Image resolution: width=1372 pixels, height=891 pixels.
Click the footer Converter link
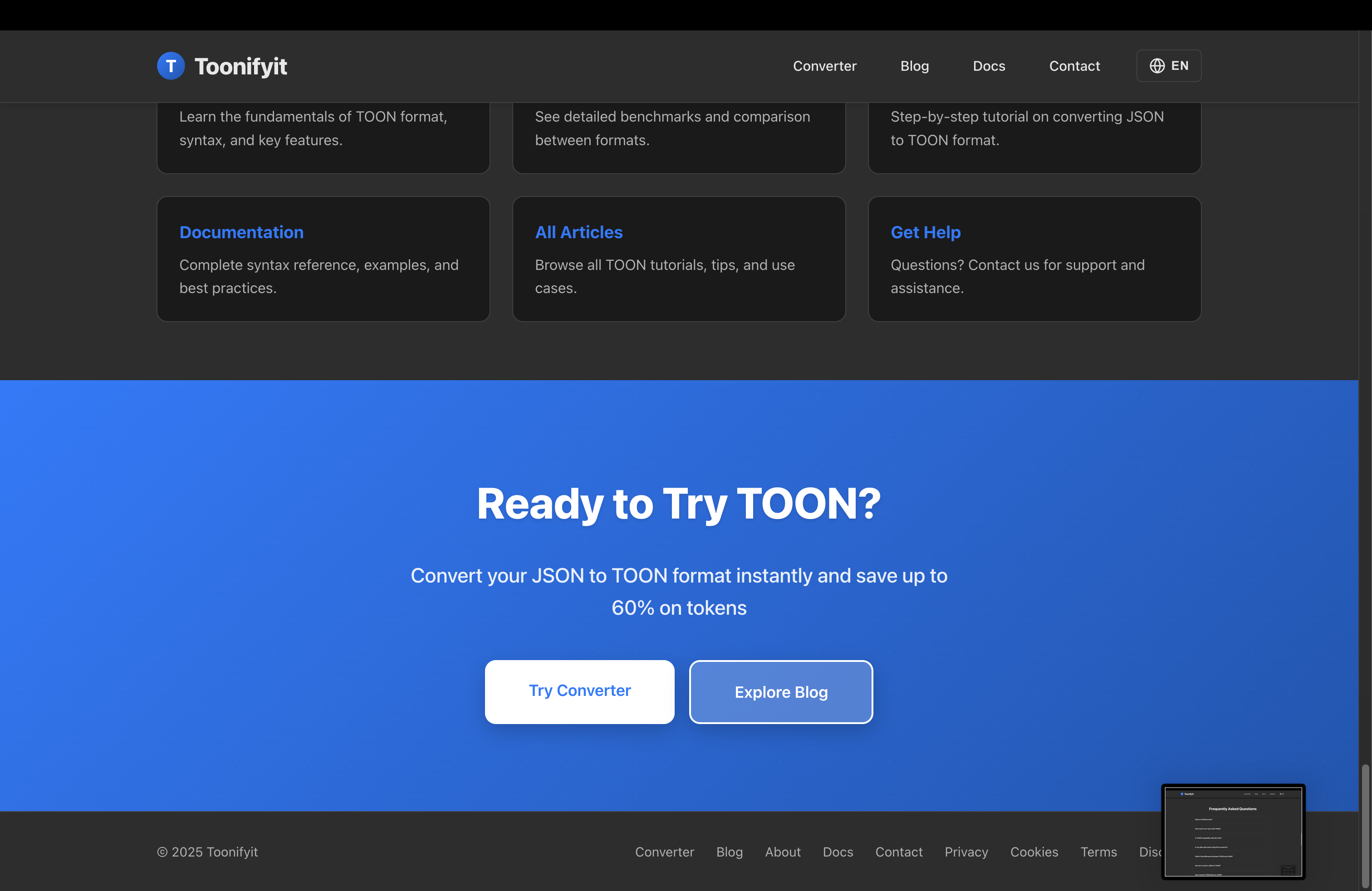(664, 852)
